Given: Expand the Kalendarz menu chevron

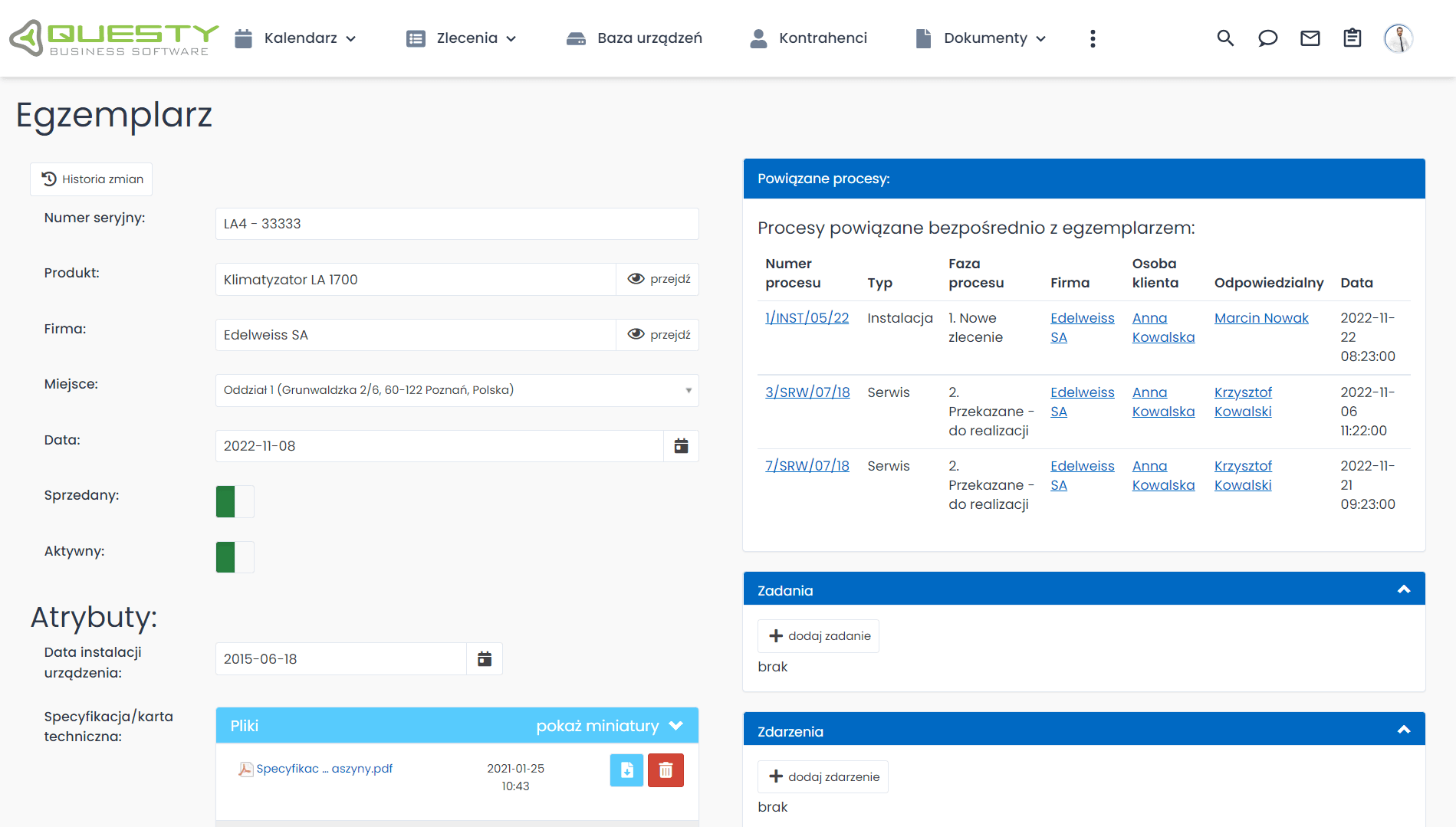Looking at the screenshot, I should click(x=351, y=39).
